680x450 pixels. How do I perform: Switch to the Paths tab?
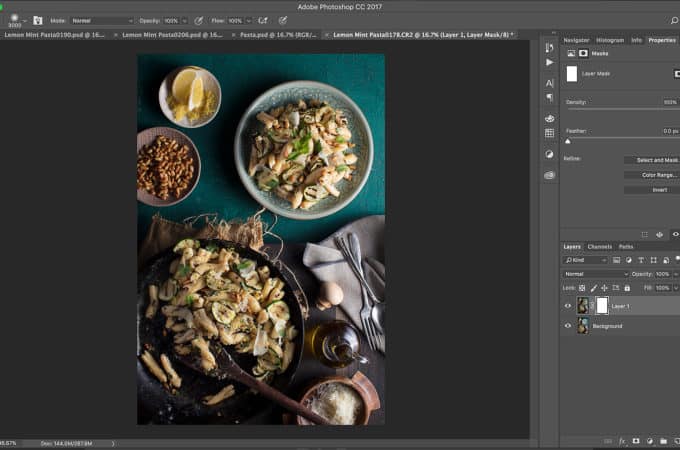pyautogui.click(x=626, y=247)
